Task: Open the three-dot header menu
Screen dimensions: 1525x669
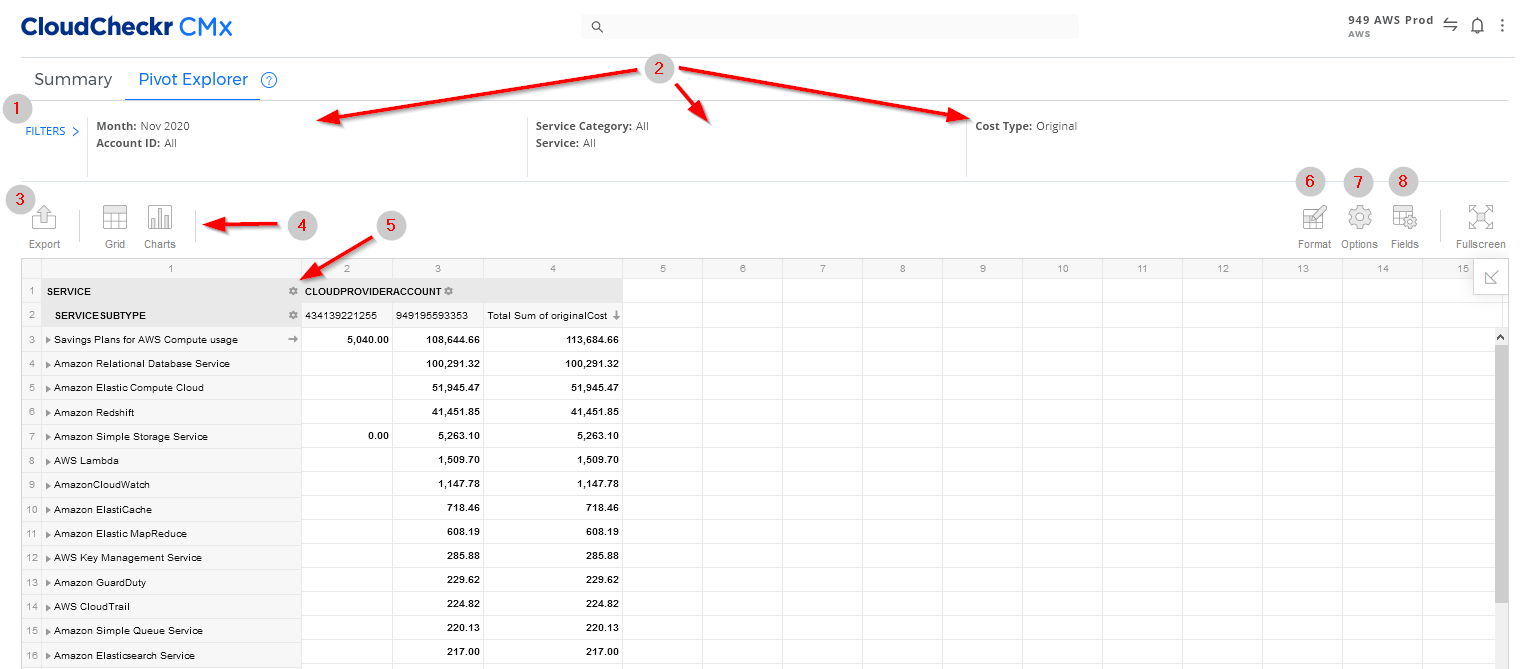Action: tap(1502, 26)
